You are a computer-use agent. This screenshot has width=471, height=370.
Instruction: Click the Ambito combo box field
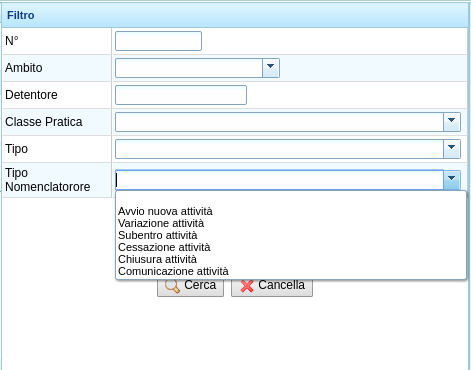[x=189, y=68]
